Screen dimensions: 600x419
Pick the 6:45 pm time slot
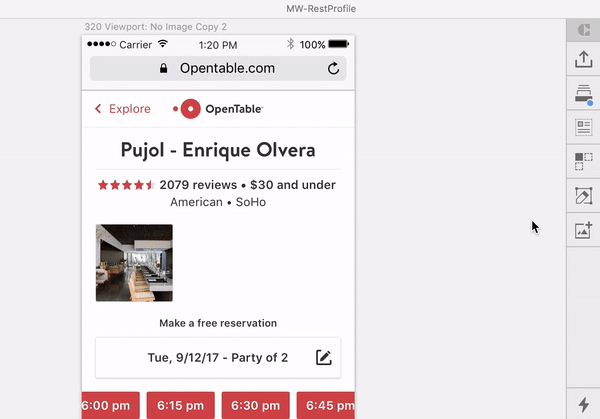click(x=326, y=405)
